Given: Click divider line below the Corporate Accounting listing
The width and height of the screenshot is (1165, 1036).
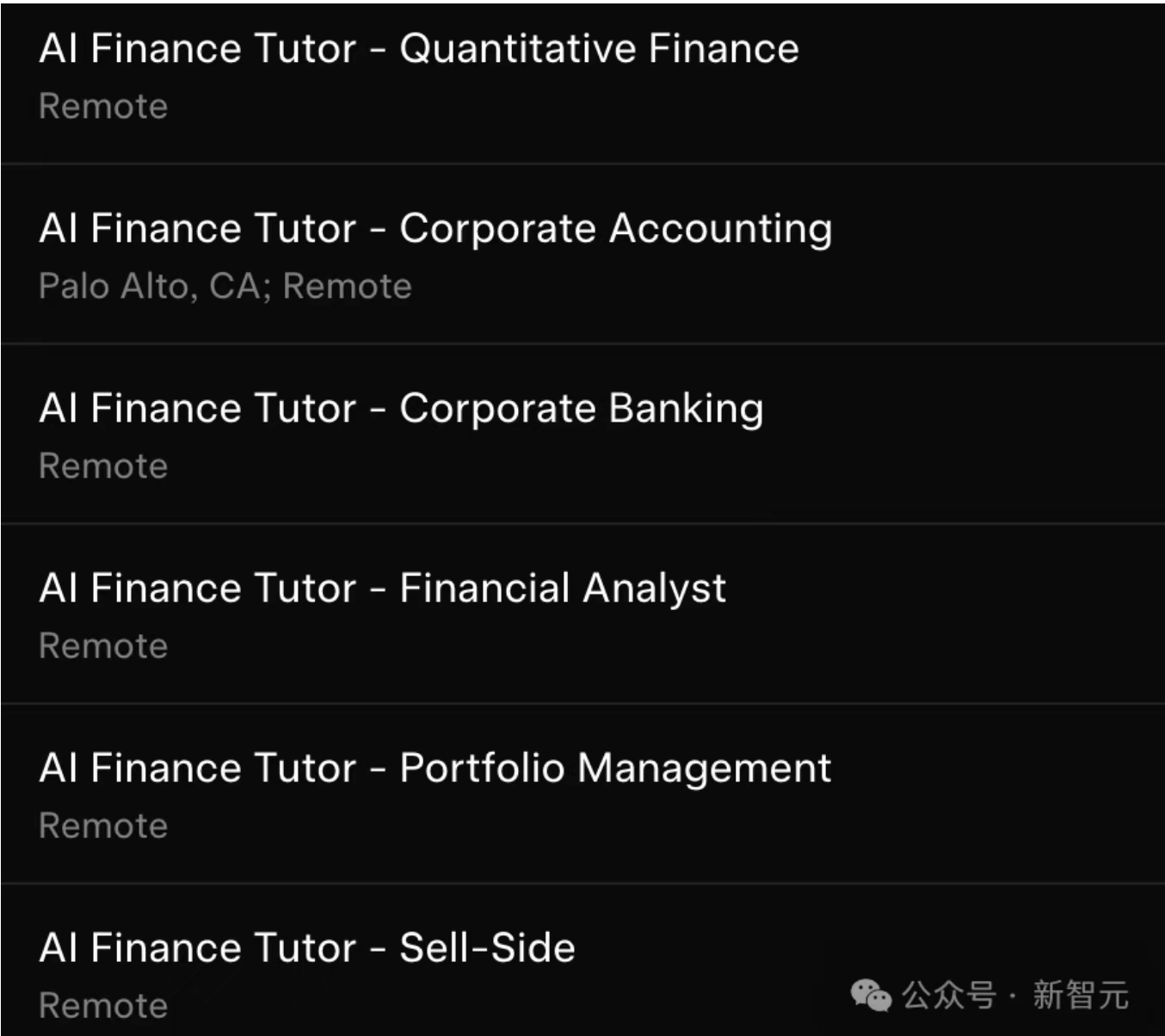Looking at the screenshot, I should pos(582,343).
